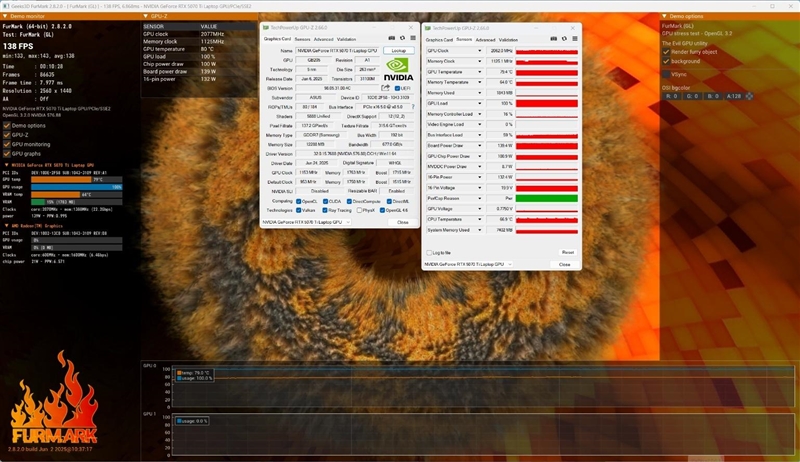Click the GPU usage 100% progress bar
800x462 pixels.
(x=77, y=187)
